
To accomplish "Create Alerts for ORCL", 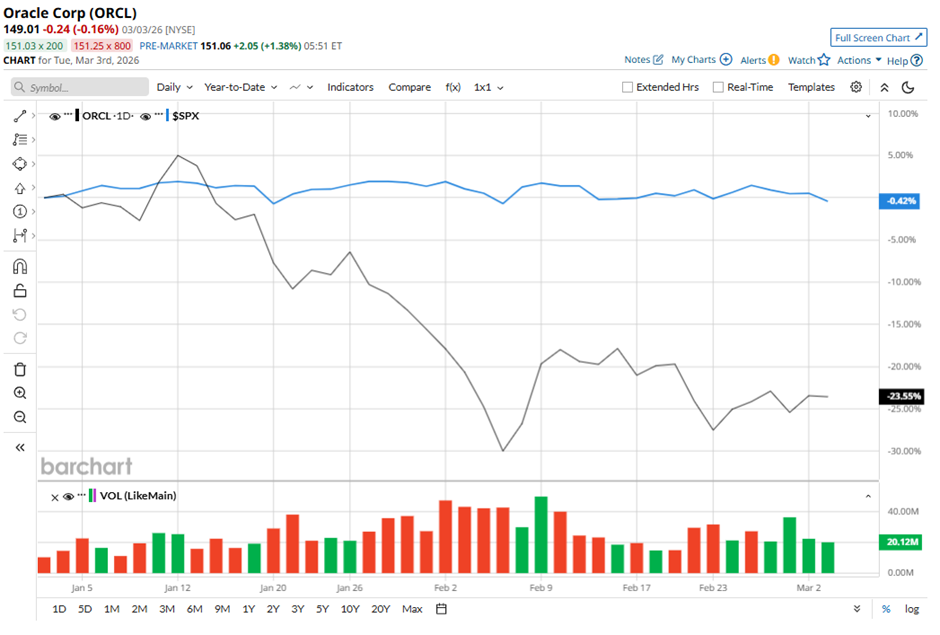I will coord(760,60).
